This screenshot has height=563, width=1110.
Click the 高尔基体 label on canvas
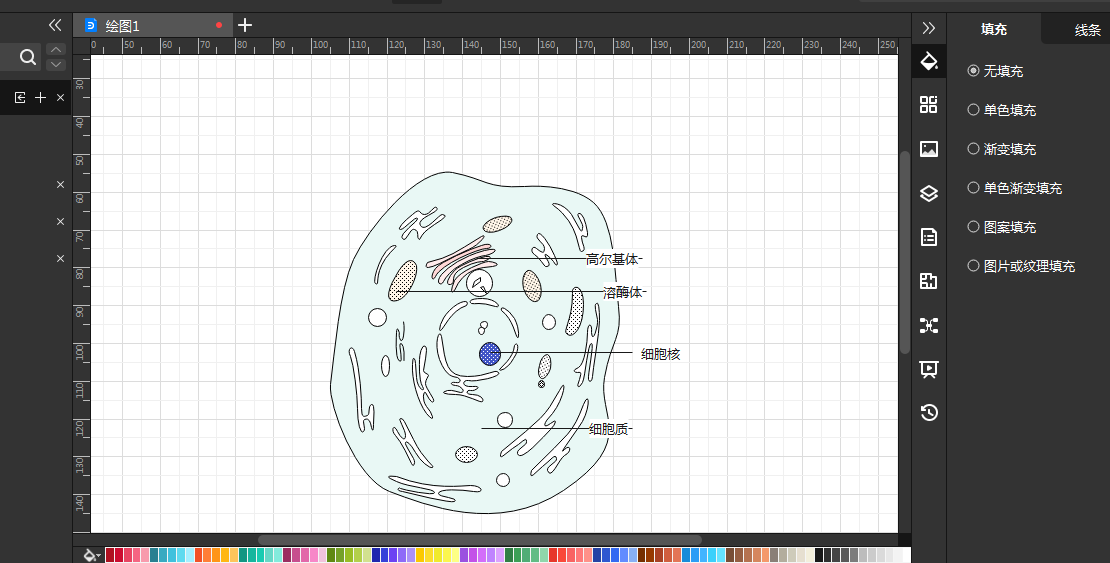[612, 259]
